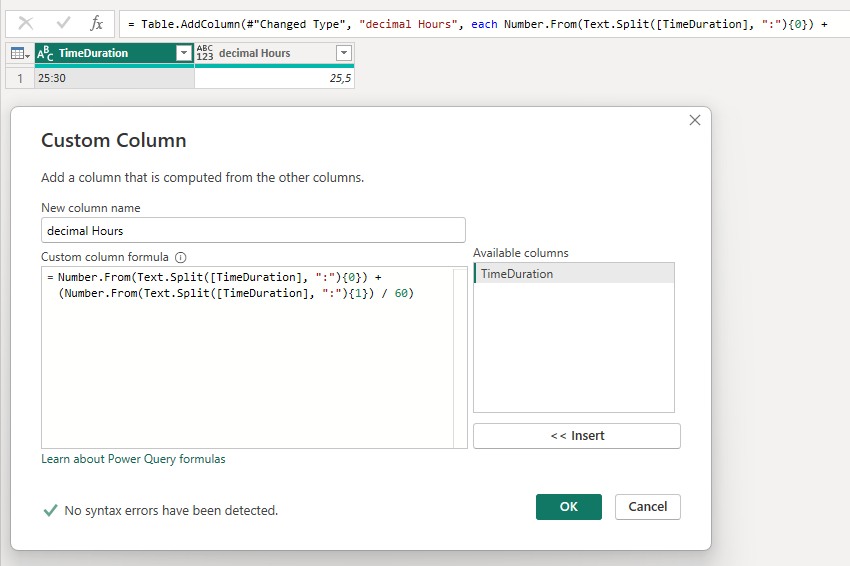Click the ABC text type icon on TimeDuration
This screenshot has width=850, height=566.
click(45, 53)
